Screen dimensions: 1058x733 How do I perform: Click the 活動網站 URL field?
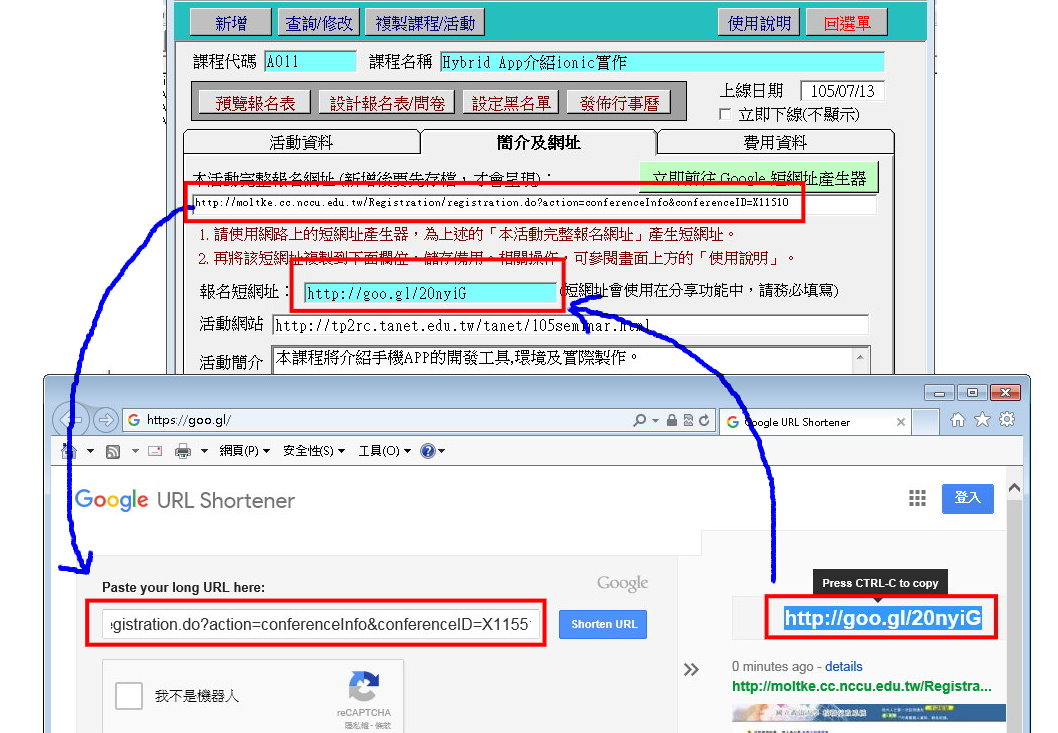570,325
